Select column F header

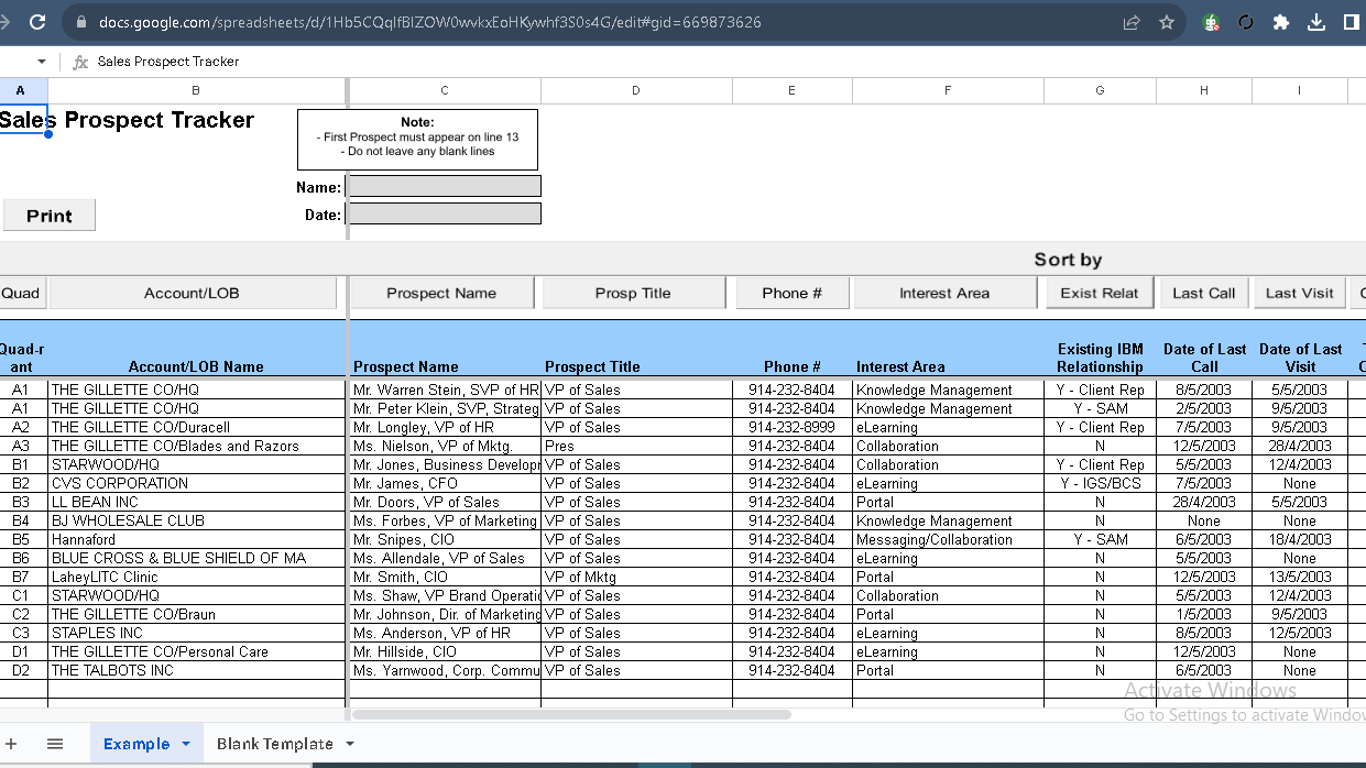coord(948,91)
